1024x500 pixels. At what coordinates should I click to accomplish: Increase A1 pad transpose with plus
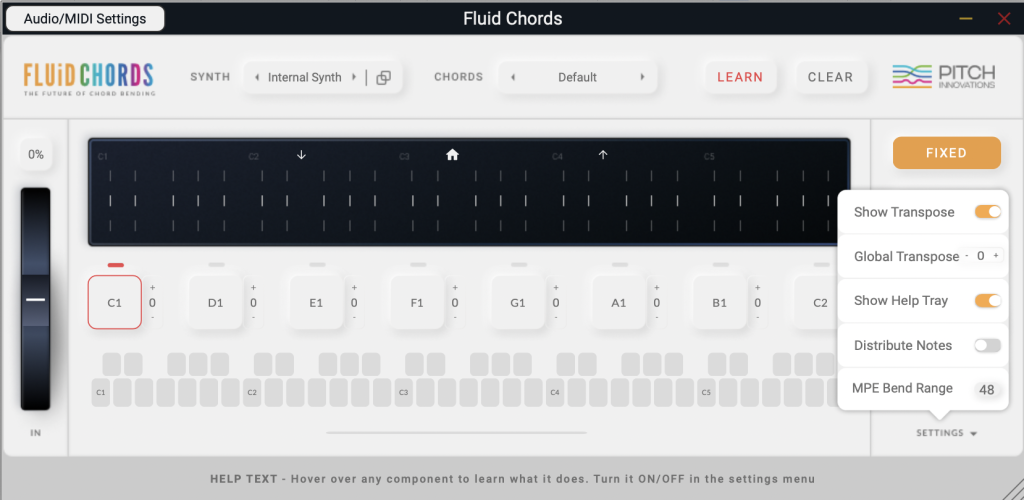tap(656, 288)
